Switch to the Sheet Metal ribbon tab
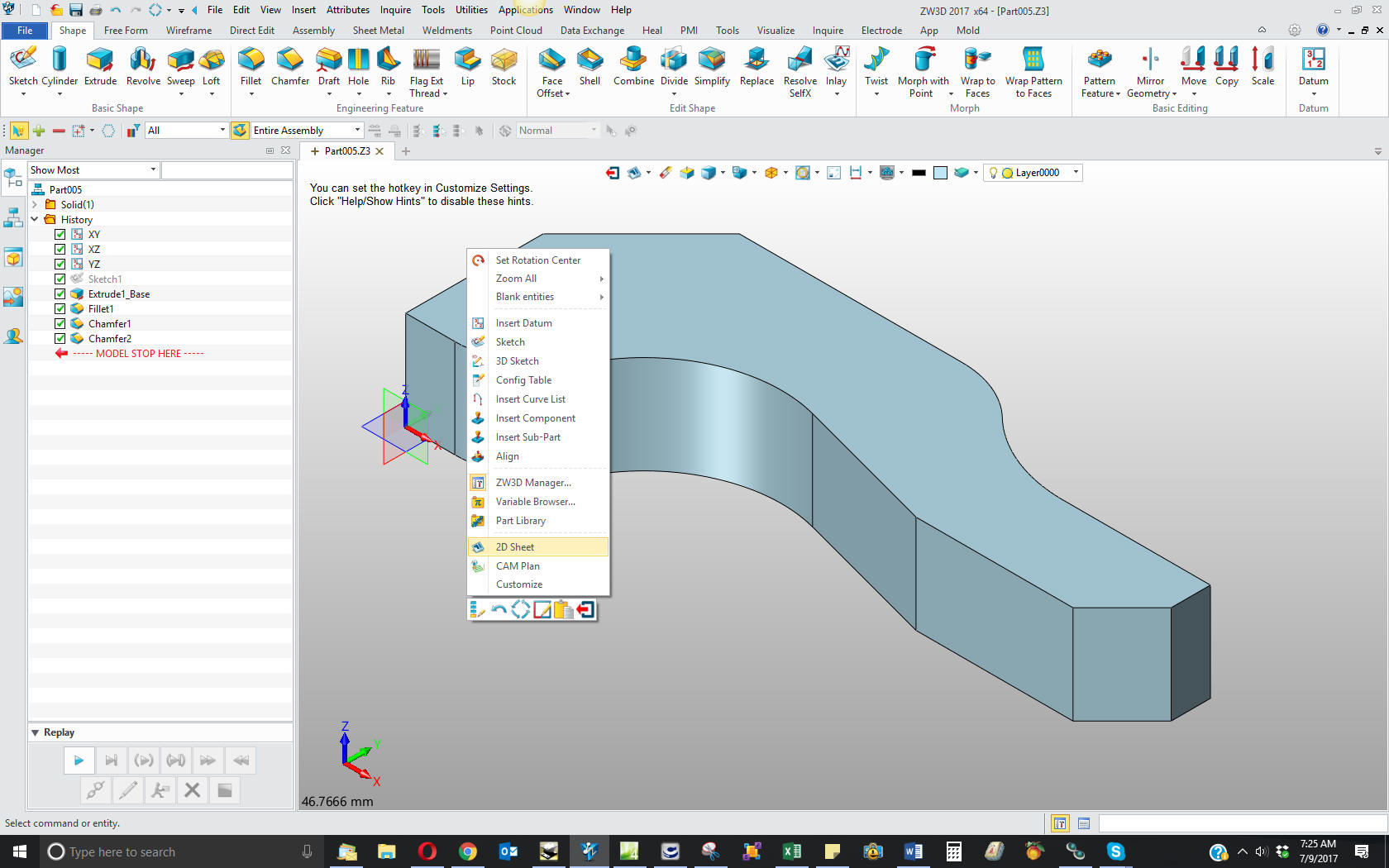This screenshot has height=868, width=1389. (x=378, y=31)
